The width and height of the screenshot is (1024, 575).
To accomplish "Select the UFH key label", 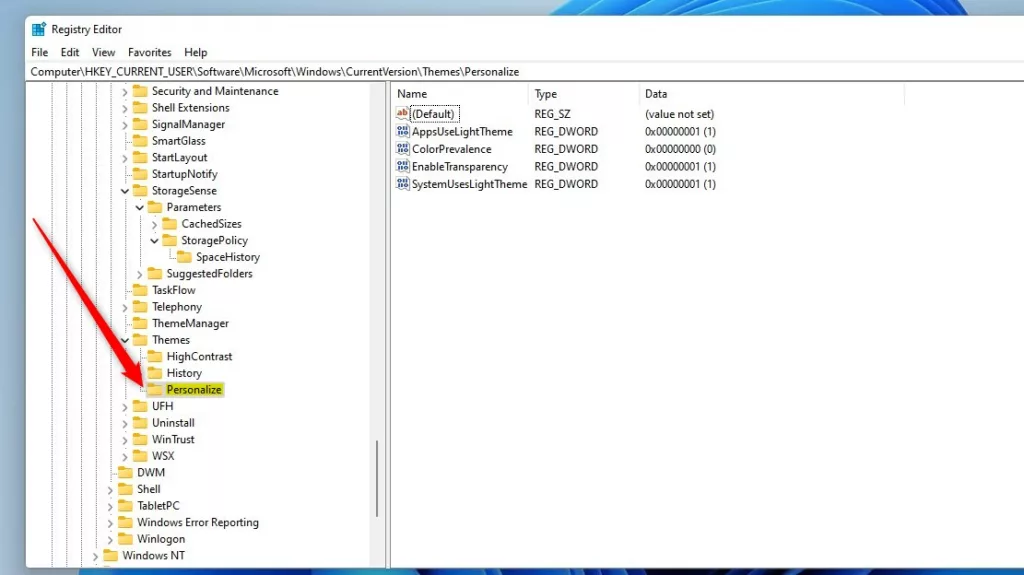I will (x=163, y=406).
